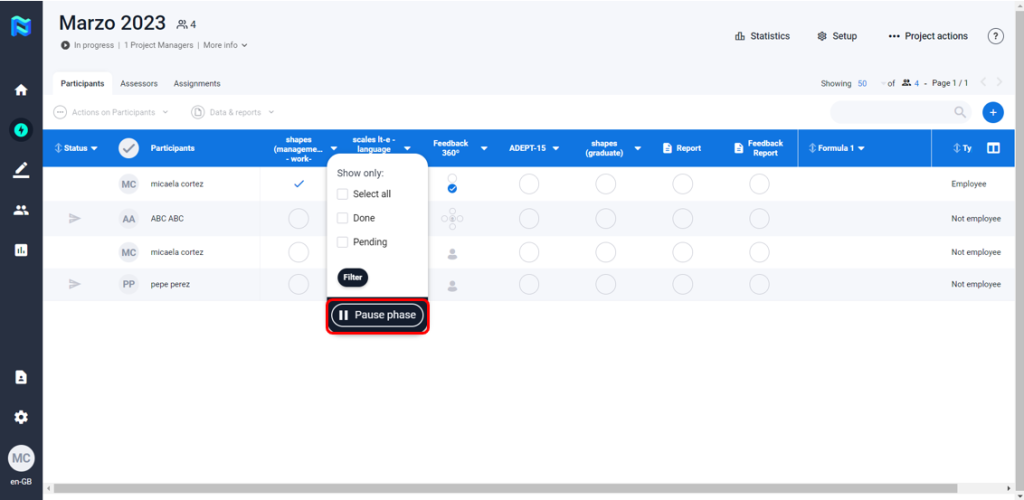The height and width of the screenshot is (500, 1024).
Task: Click the Pause phase button
Action: click(378, 315)
